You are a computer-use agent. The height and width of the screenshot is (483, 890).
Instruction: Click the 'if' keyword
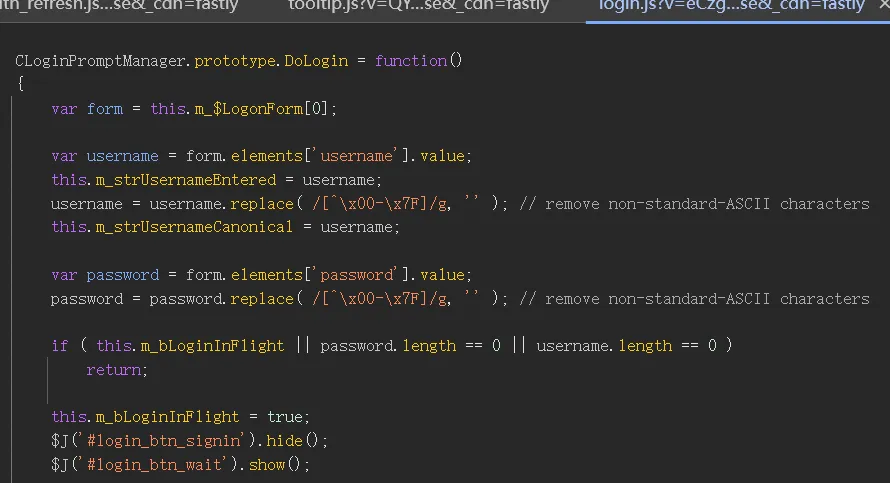pos(60,346)
